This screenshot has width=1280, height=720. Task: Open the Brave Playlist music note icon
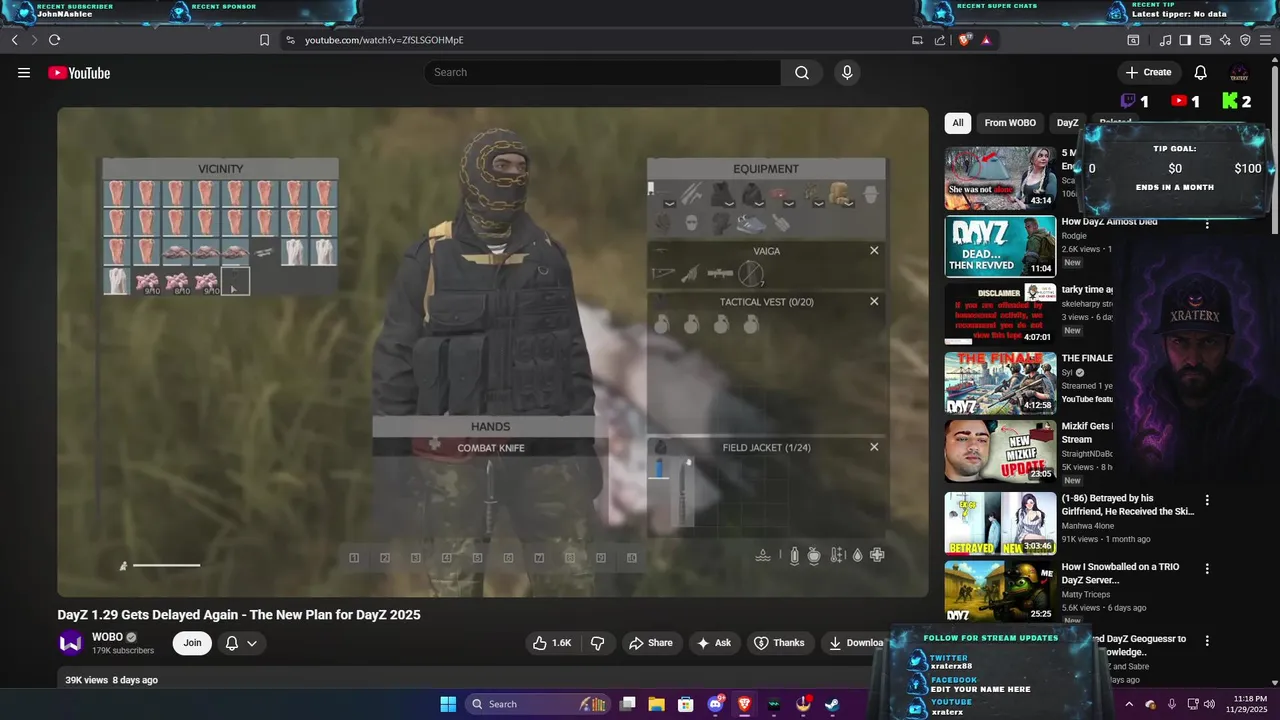point(1165,40)
